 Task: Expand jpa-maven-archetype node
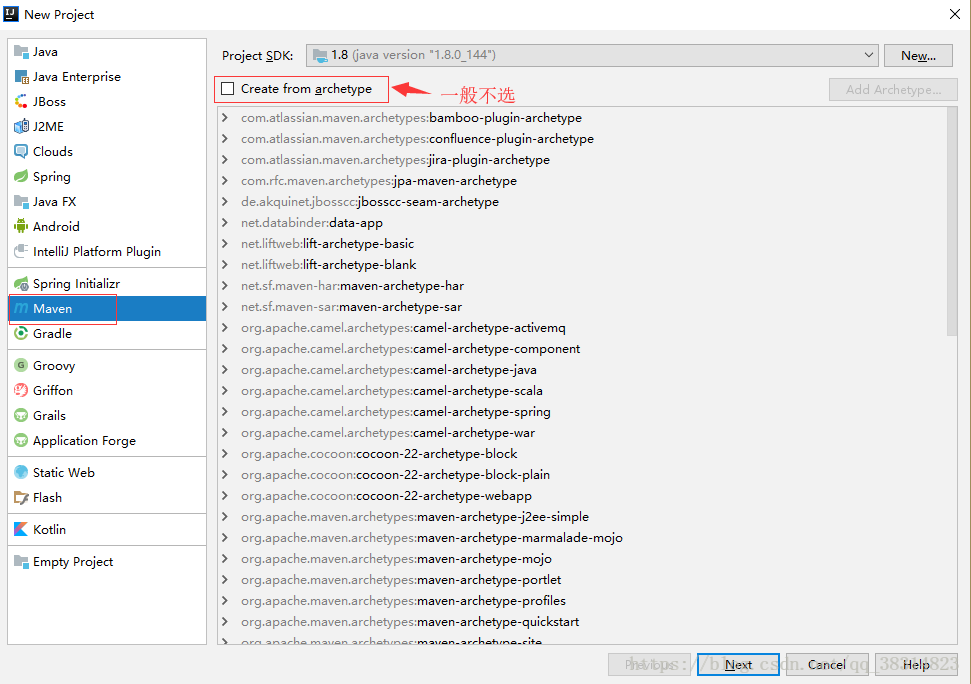click(x=225, y=181)
